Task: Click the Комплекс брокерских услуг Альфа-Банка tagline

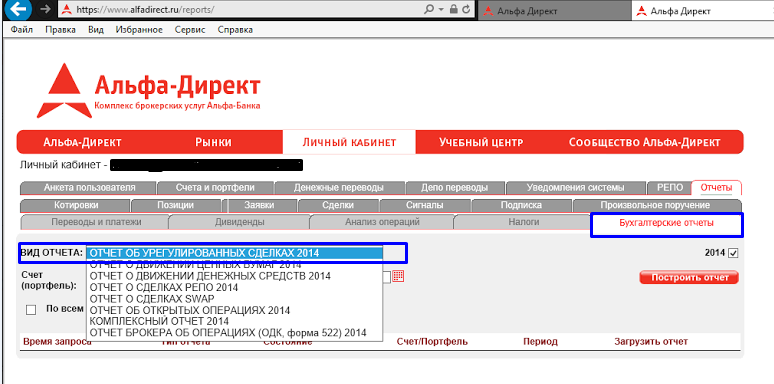Action: pos(177,106)
